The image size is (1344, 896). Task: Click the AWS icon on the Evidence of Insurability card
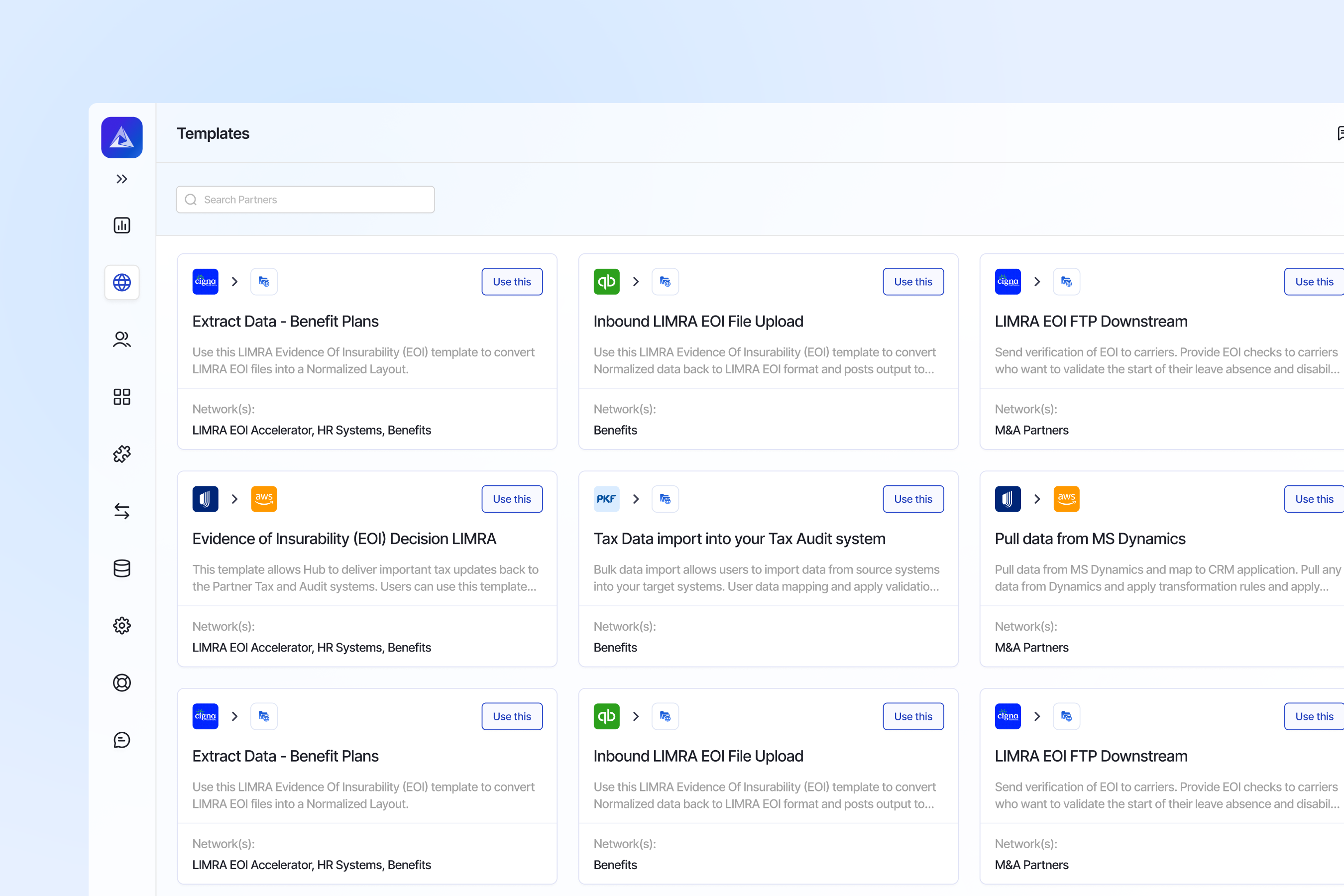pyautogui.click(x=263, y=499)
